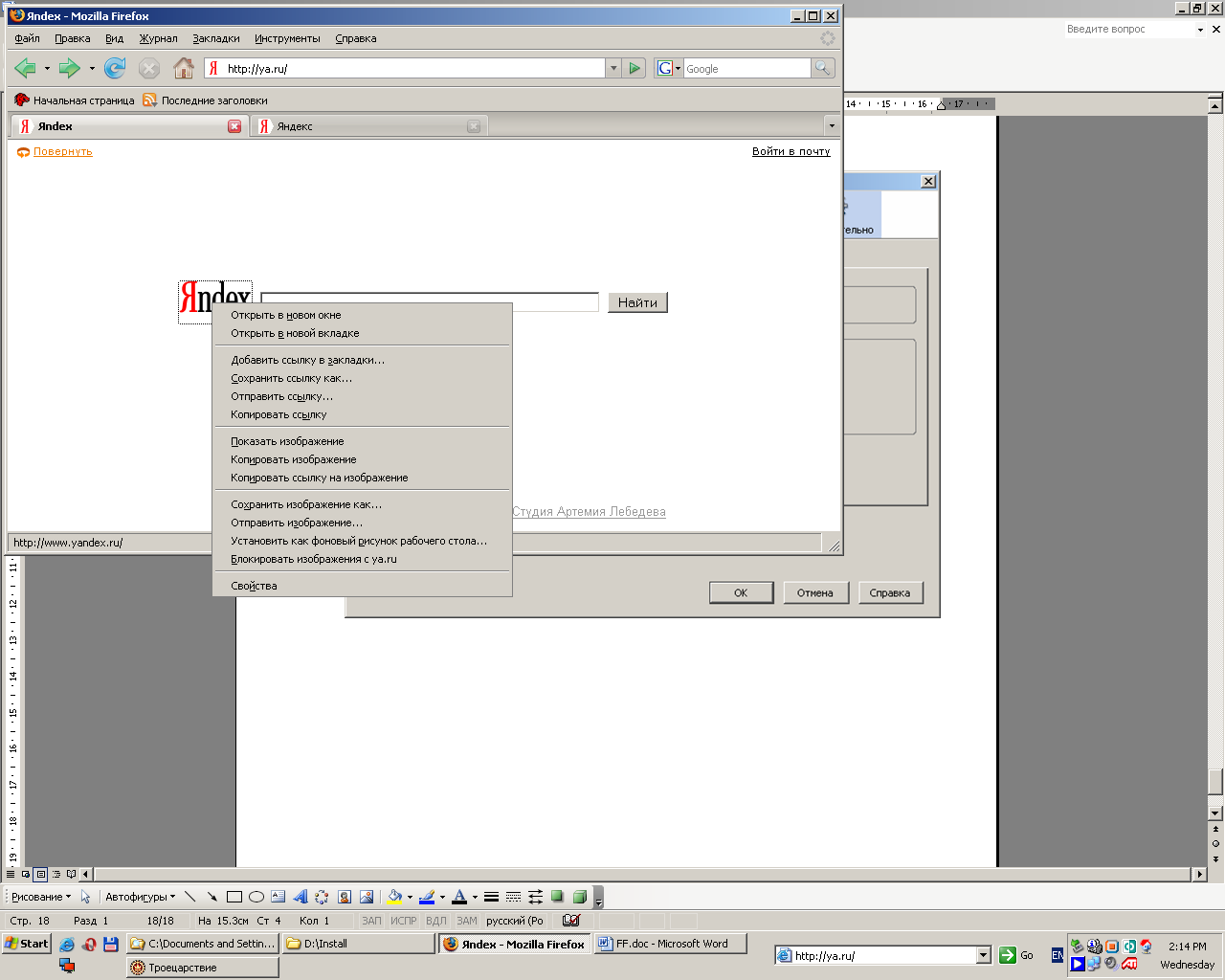The image size is (1225, 980).
Task: Open Forward button history dropdown arrow
Action: click(x=92, y=68)
